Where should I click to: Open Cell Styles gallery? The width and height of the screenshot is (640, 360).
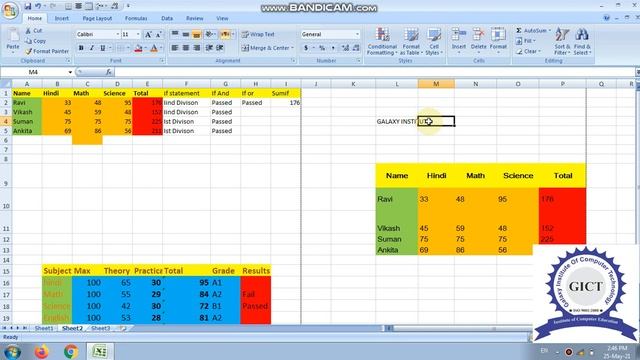pyautogui.click(x=434, y=42)
